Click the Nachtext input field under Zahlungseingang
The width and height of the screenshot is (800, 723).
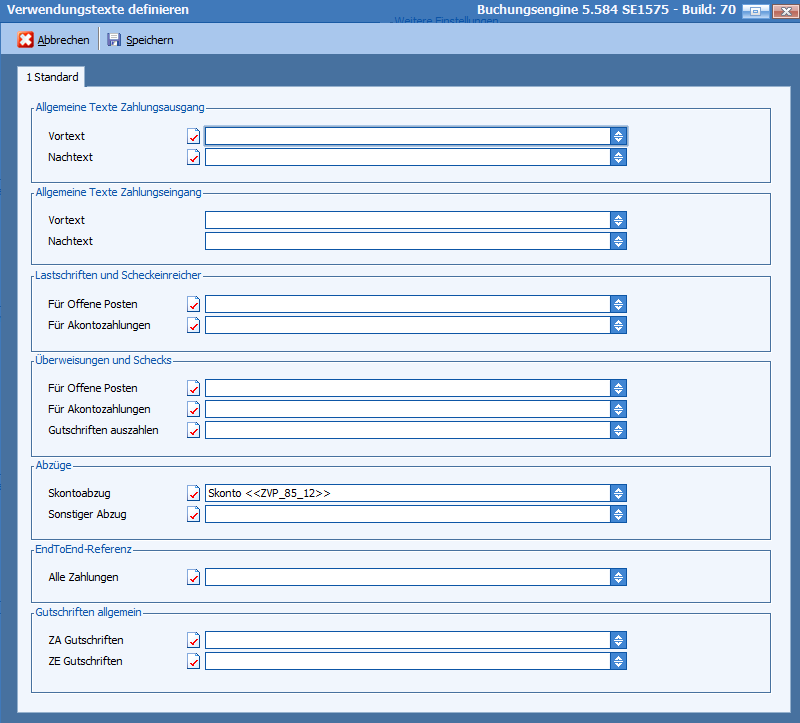(407, 241)
